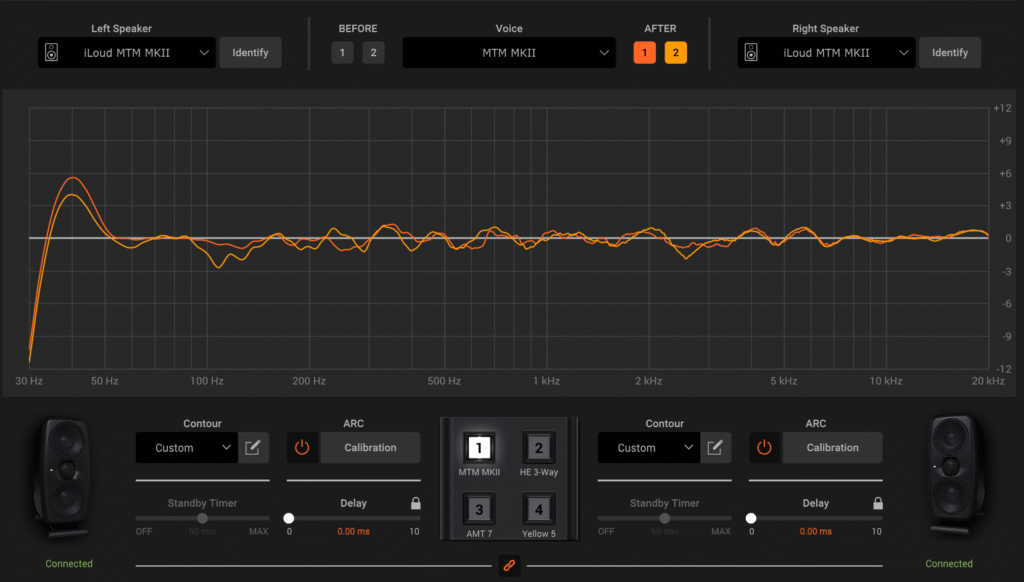Screen dimensions: 1024x582
Task: Select voice preset 1 MTM MKII
Action: coord(479,448)
